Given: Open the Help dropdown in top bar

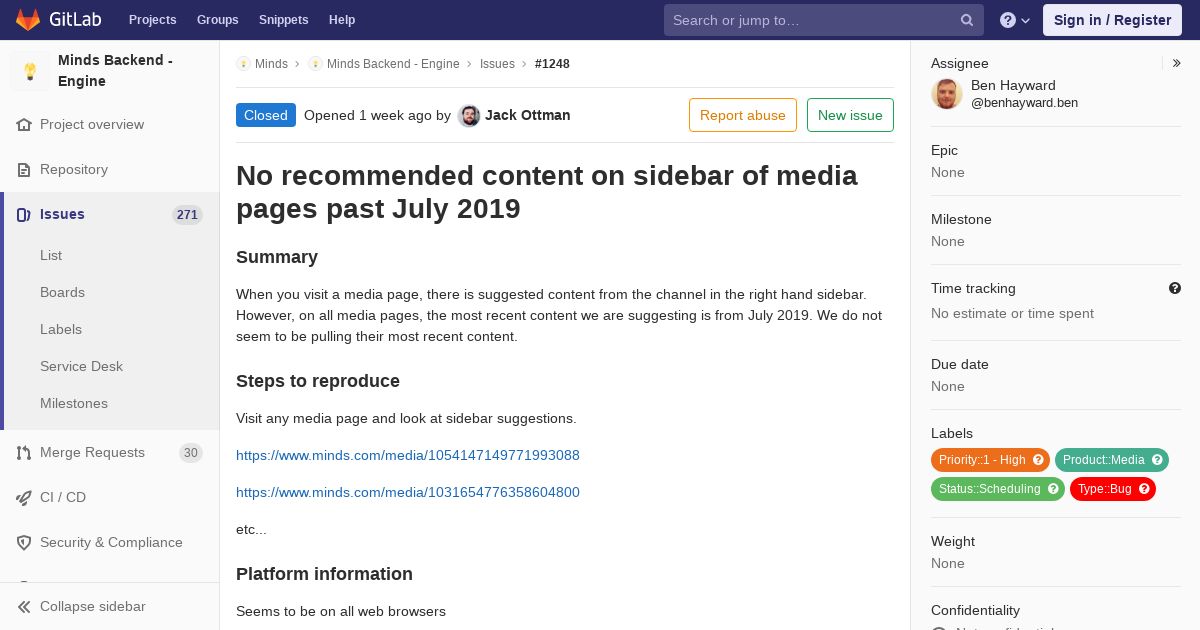Looking at the screenshot, I should coord(1015,20).
